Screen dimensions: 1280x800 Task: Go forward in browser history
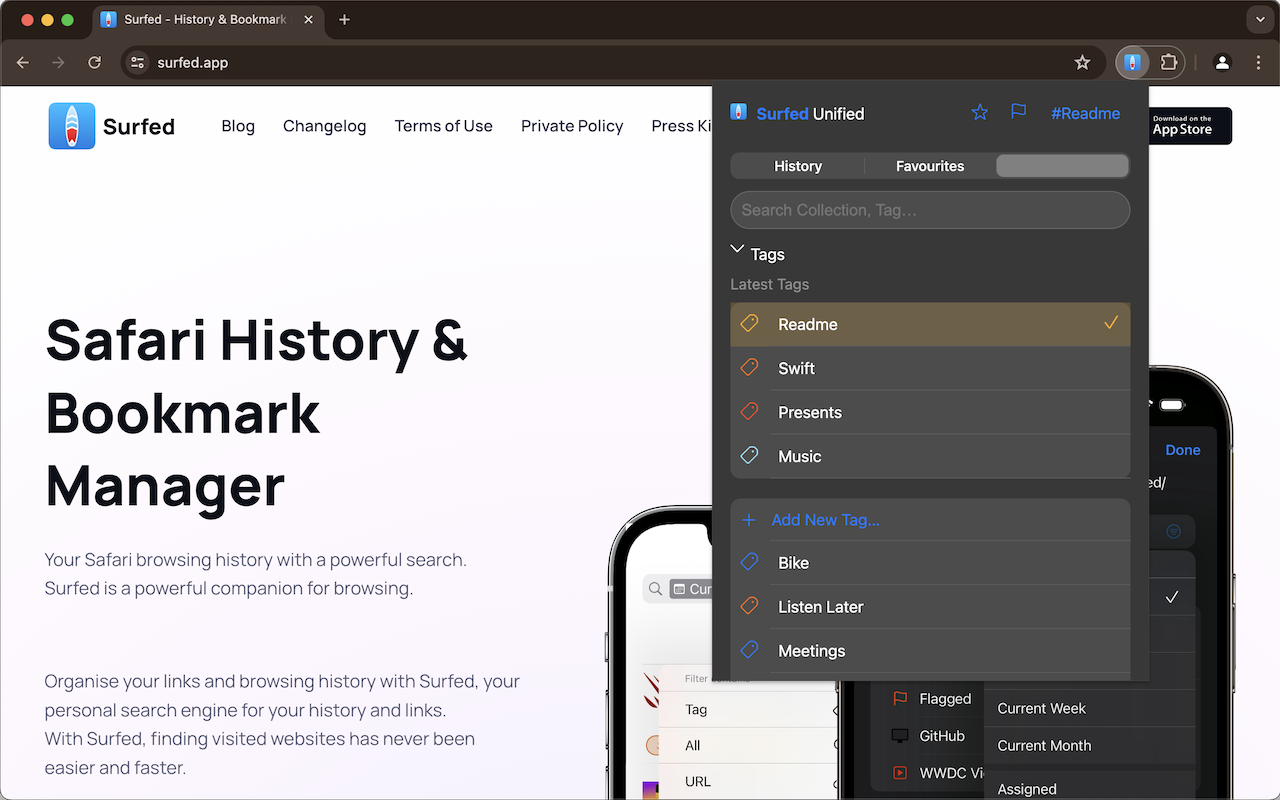tap(58, 62)
